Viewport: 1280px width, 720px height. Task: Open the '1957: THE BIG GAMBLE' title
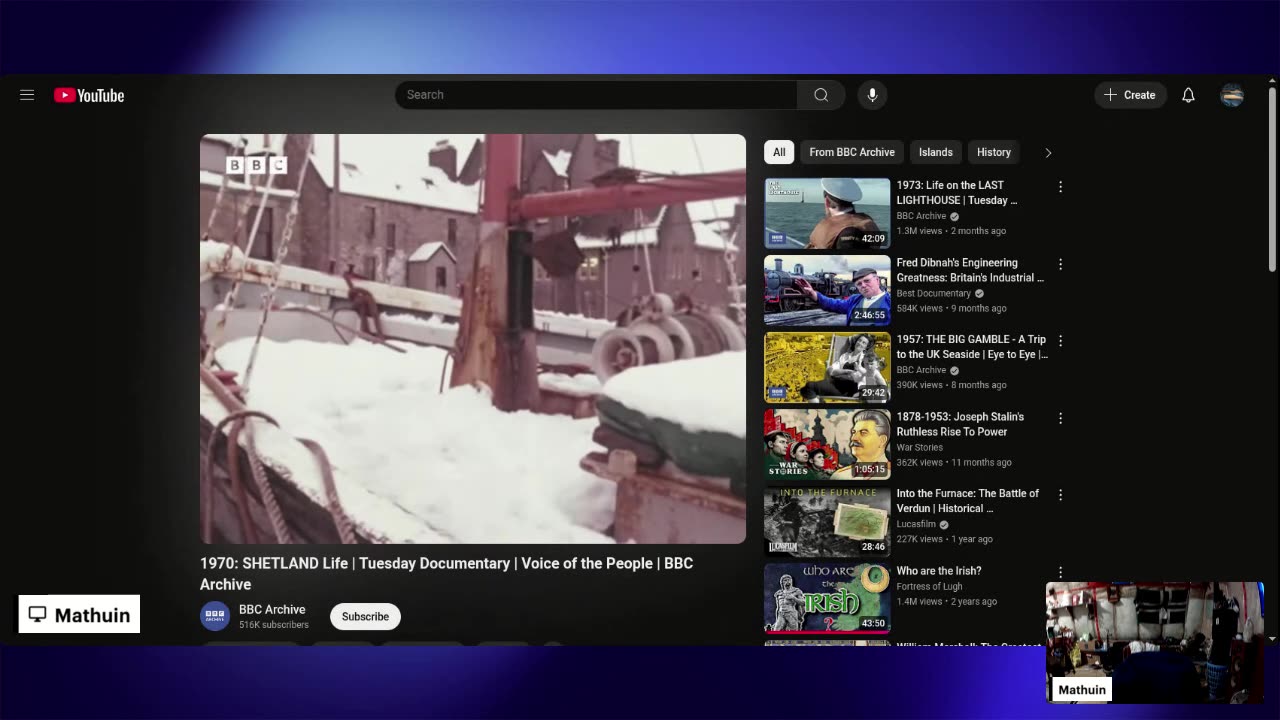(972, 347)
